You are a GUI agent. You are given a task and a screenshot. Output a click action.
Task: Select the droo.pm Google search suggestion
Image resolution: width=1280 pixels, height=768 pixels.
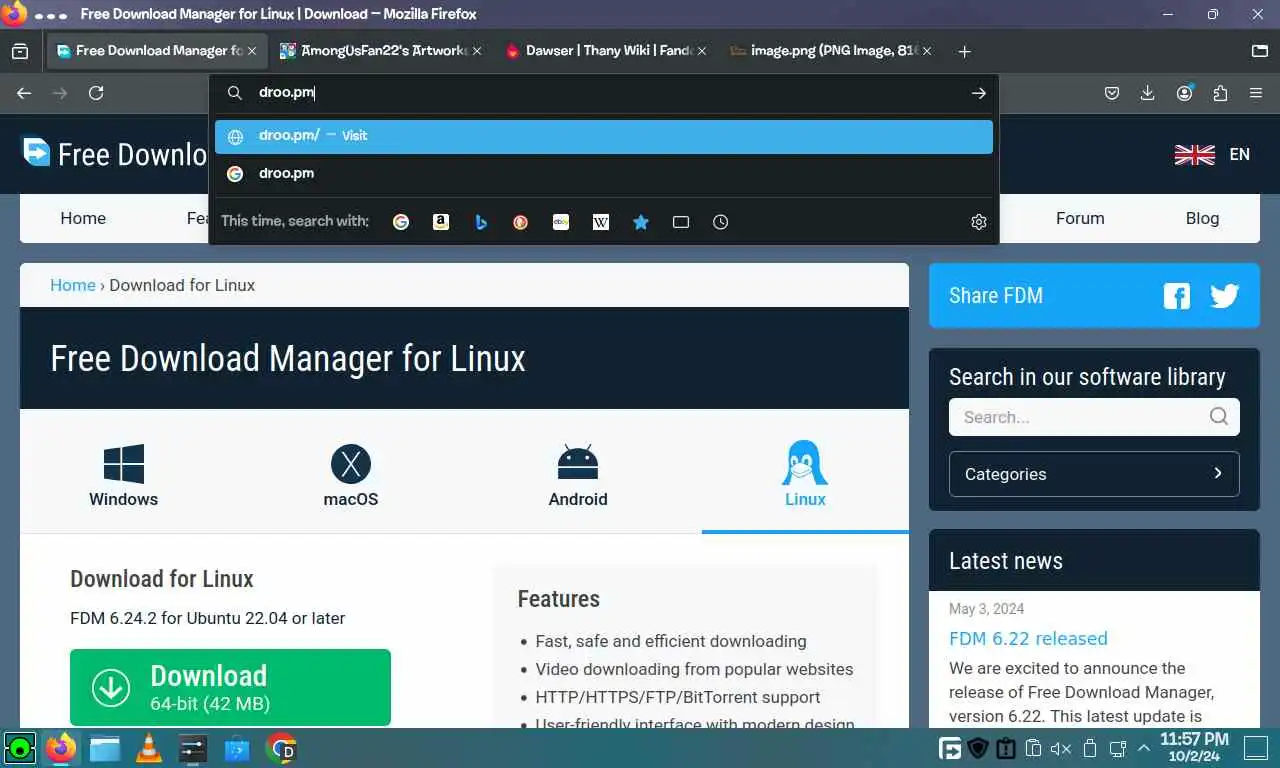(604, 173)
